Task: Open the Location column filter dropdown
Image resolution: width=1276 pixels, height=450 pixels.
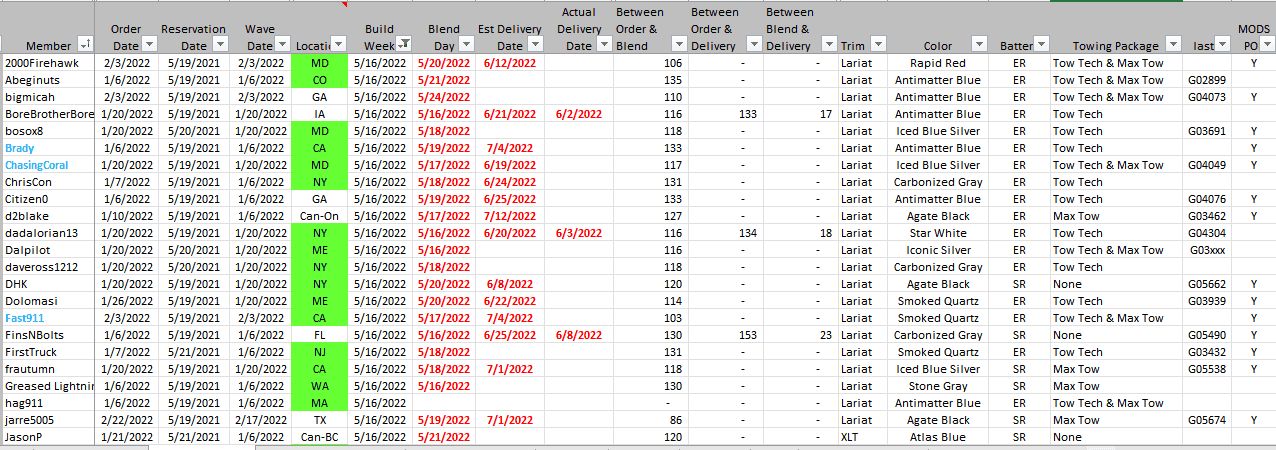Action: [x=338, y=44]
